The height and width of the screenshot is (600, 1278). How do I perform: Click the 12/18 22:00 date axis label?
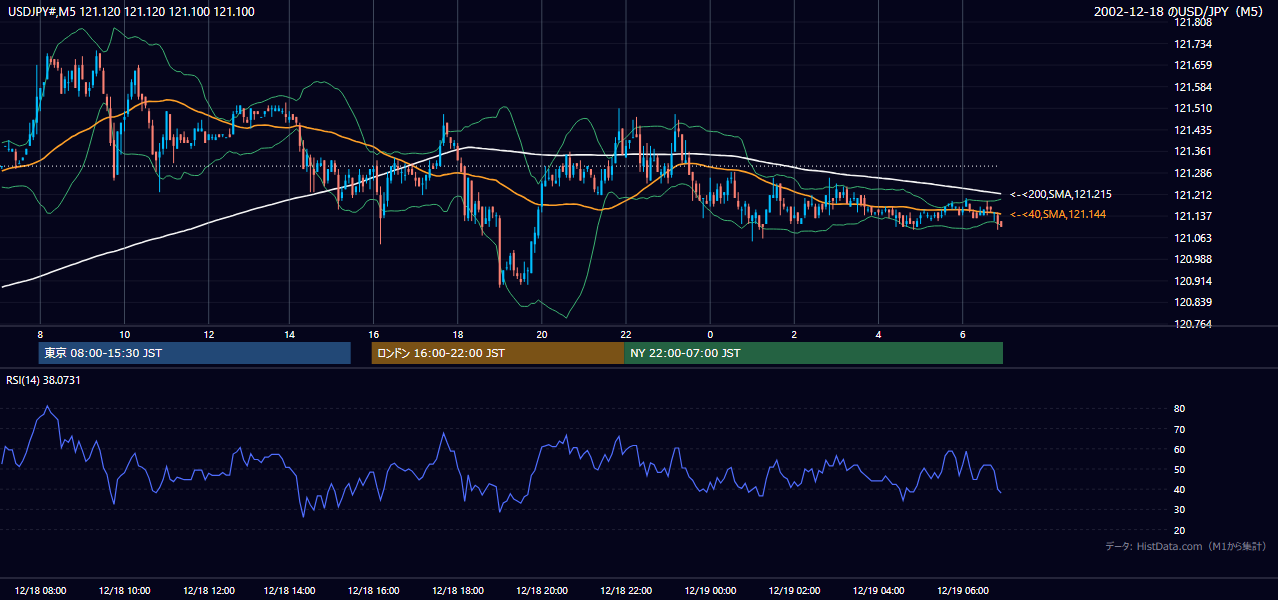coord(627,590)
